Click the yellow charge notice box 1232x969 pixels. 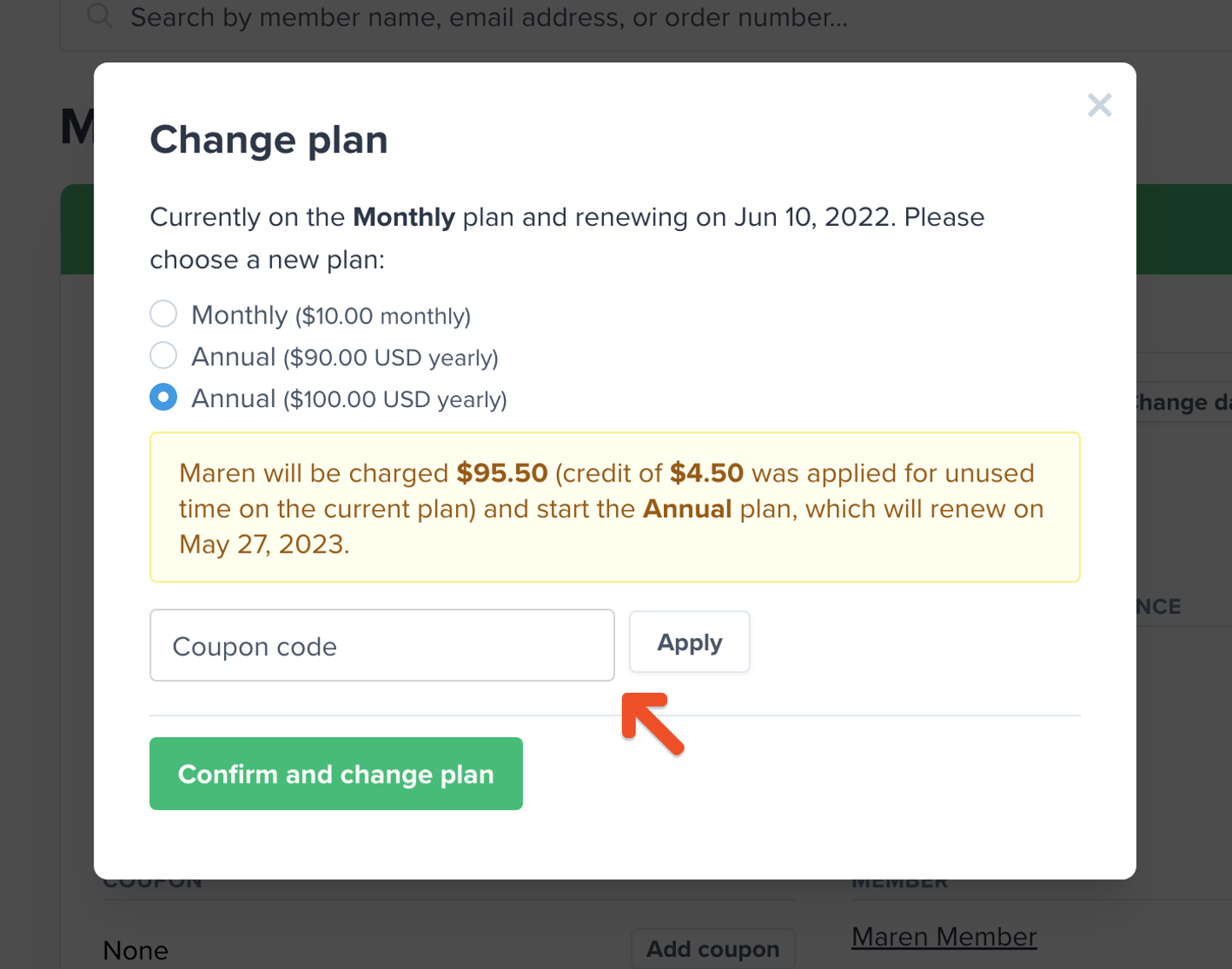pyautogui.click(x=615, y=507)
